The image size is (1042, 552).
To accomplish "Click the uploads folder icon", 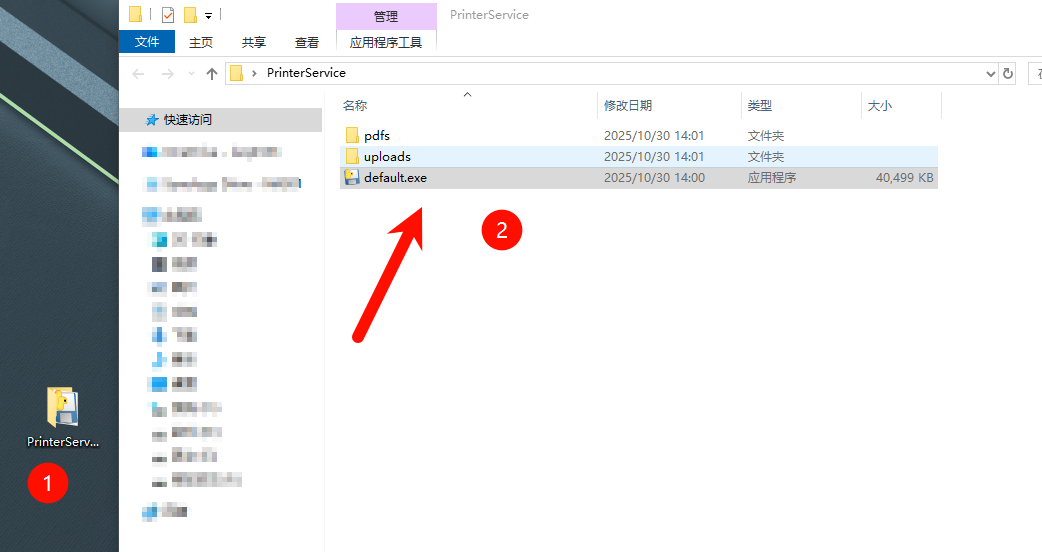I will pyautogui.click(x=352, y=157).
